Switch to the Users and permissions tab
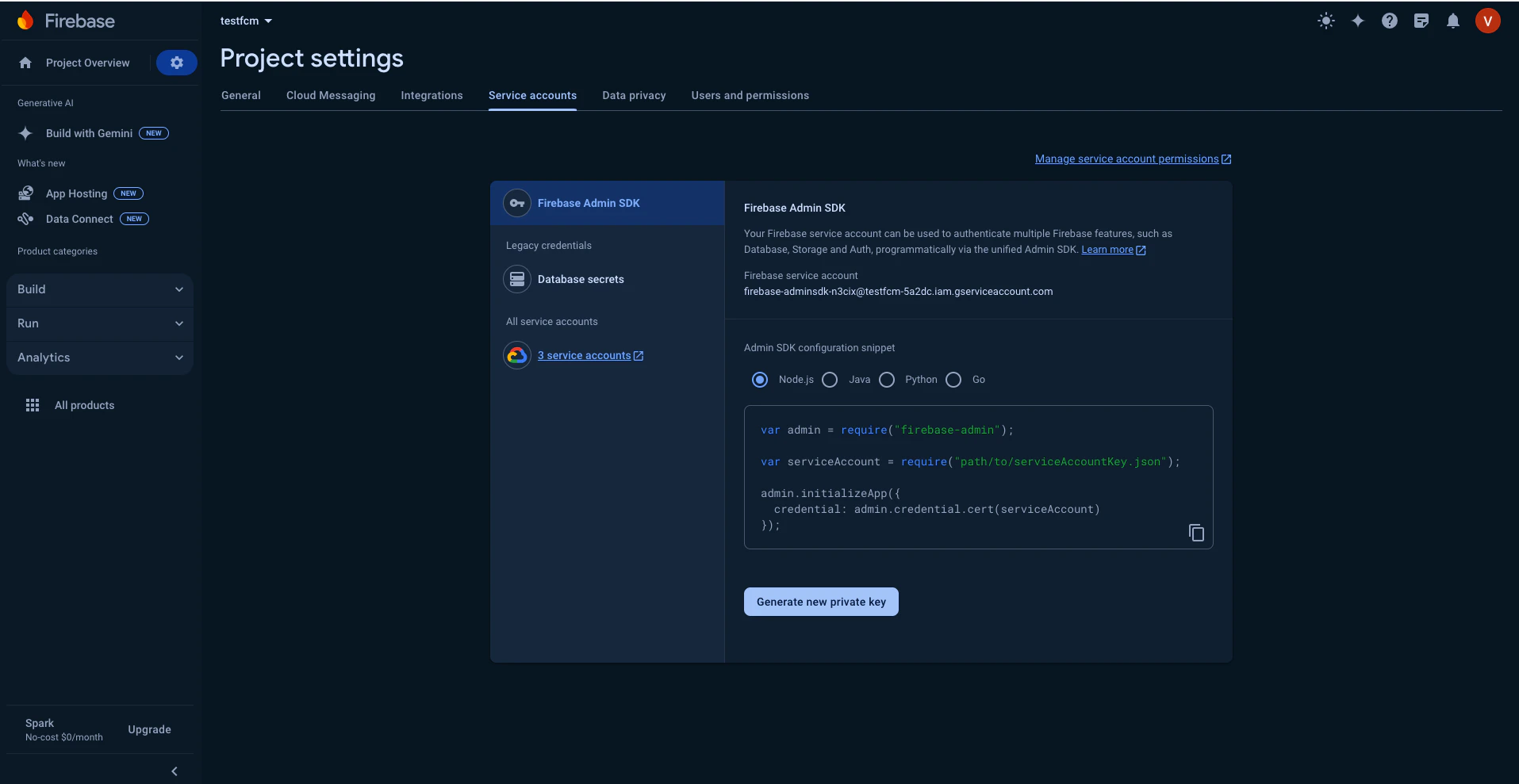 pos(750,95)
